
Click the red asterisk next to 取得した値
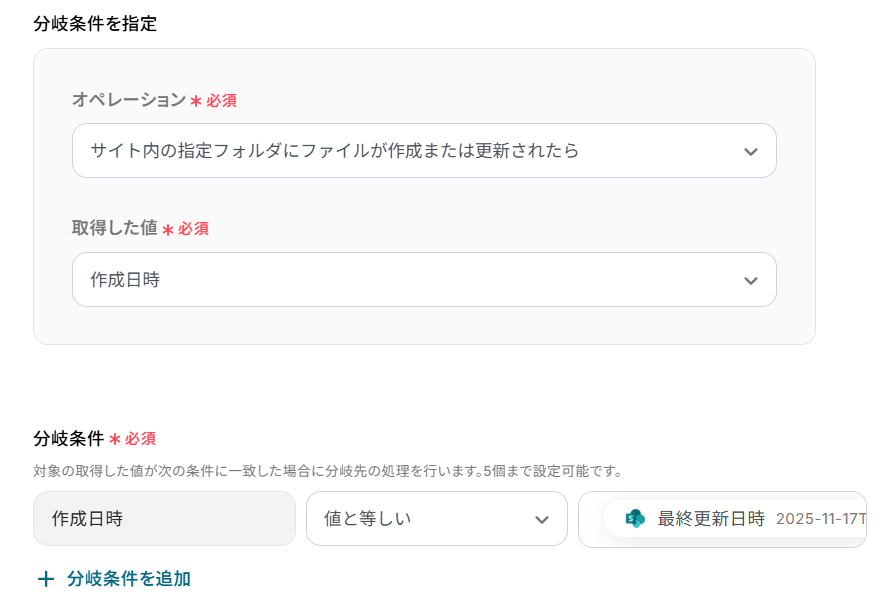[x=168, y=229]
